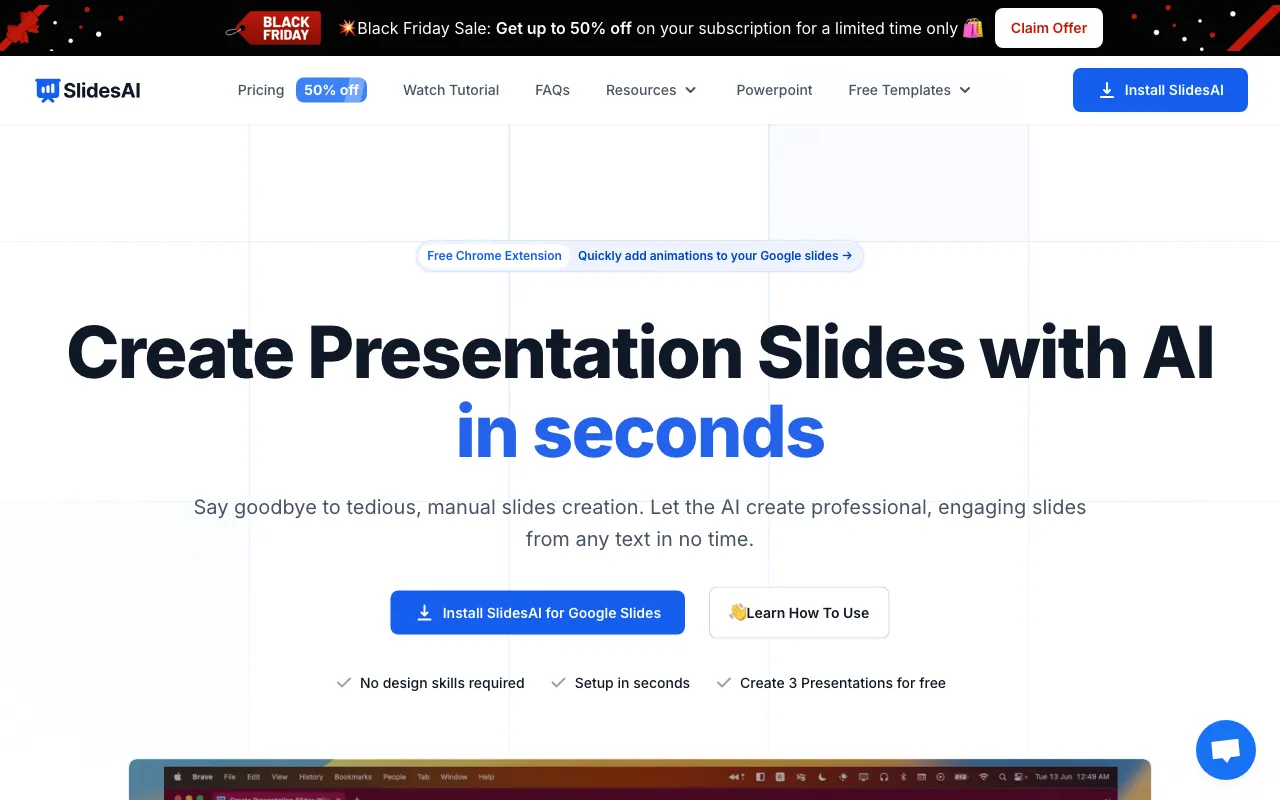
Task: Click the Black Friday Sale banner text
Action: (660, 28)
